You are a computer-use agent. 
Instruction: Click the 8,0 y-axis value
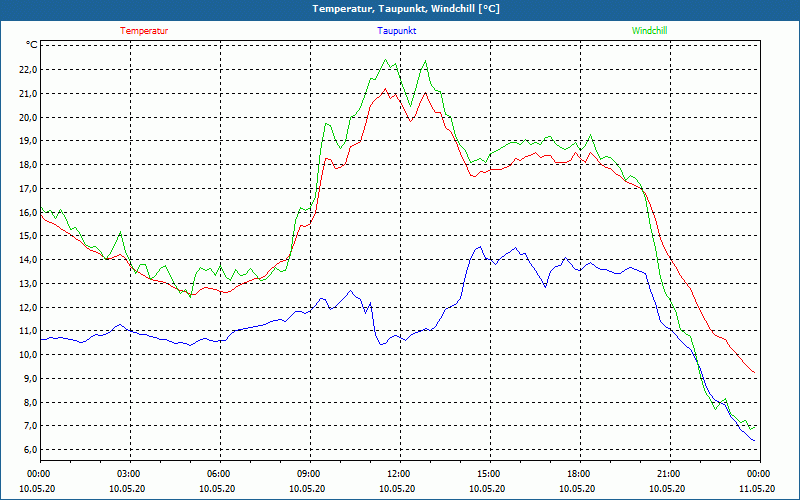click(x=30, y=403)
